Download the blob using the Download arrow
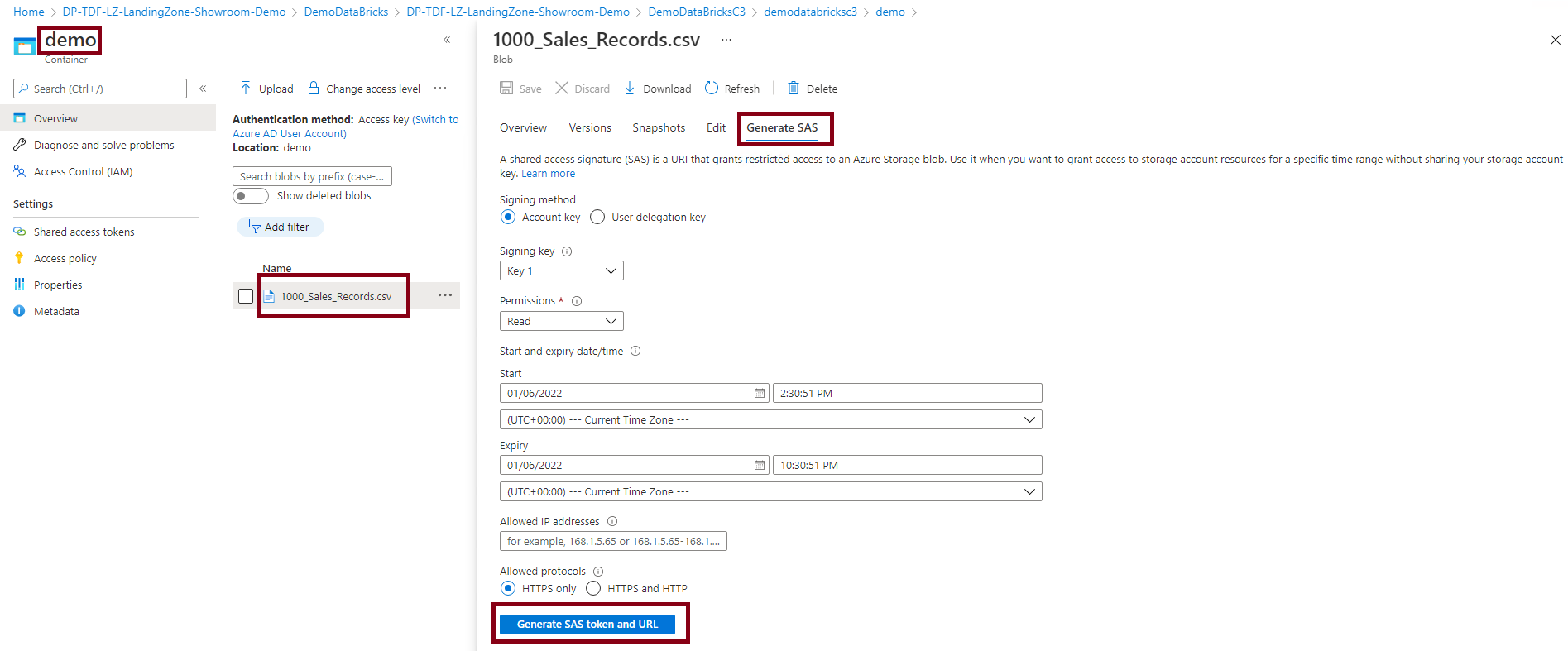Screen dimensions: 1568x651 (630, 88)
